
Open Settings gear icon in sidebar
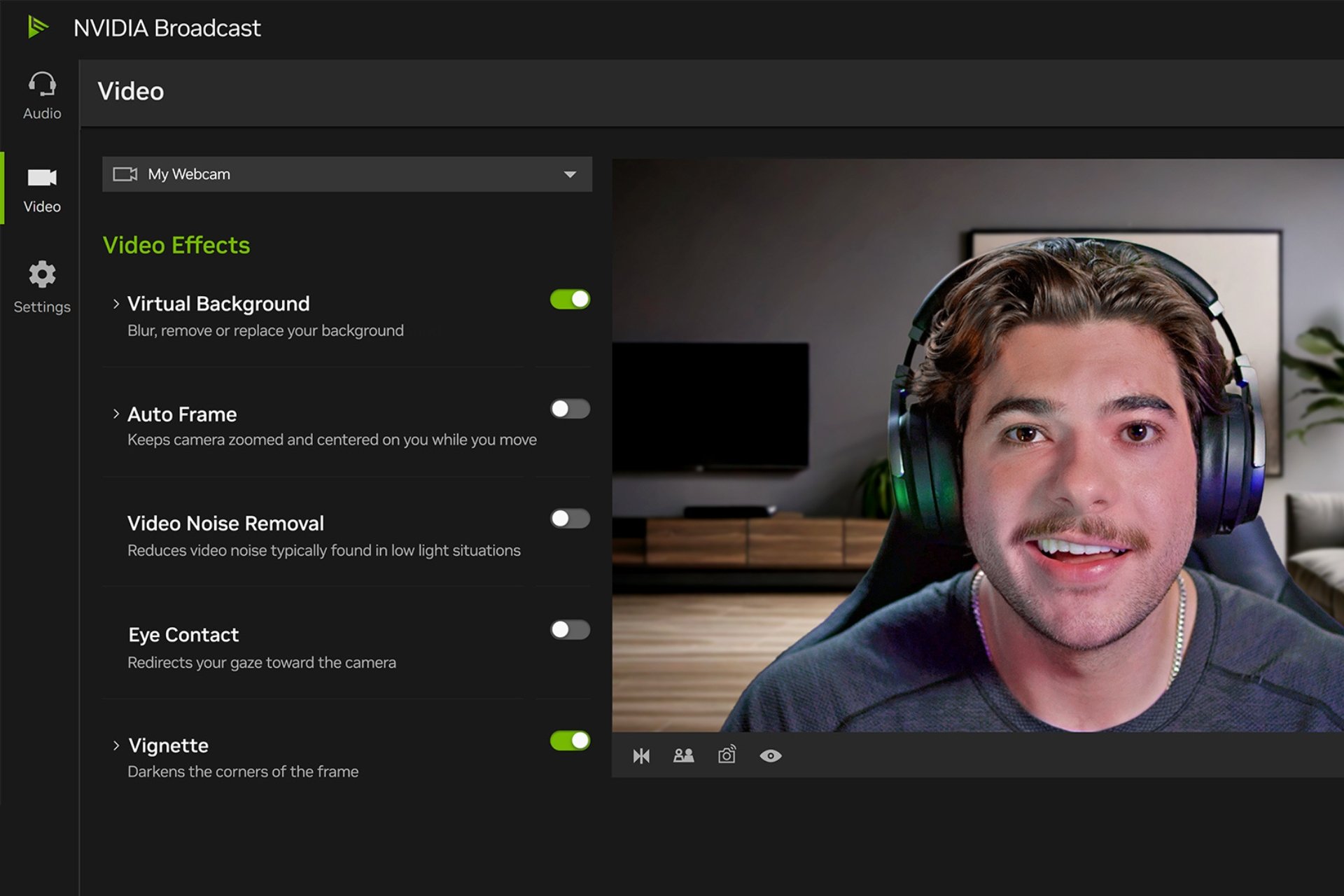pos(42,274)
